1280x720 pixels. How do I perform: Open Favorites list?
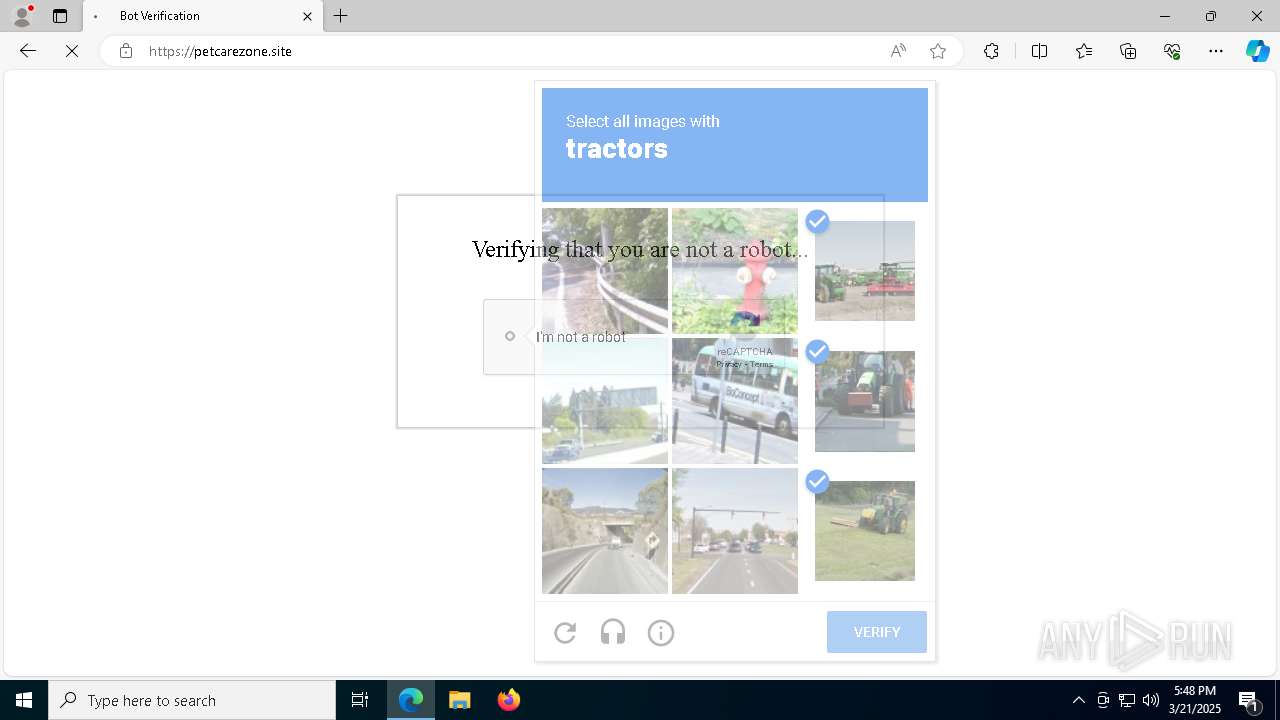click(x=1084, y=51)
